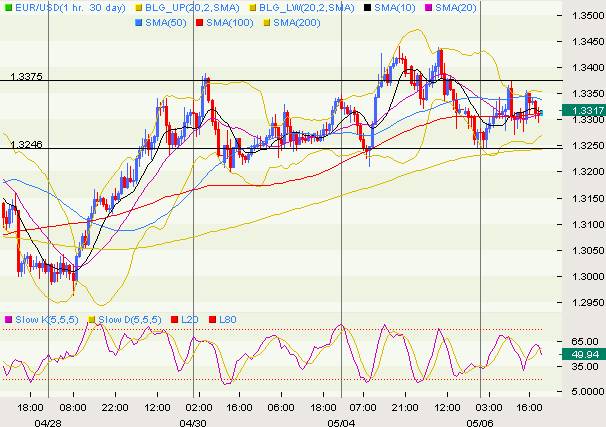Click the 1.3150 price axis label
The image size is (606, 427).
pos(588,198)
